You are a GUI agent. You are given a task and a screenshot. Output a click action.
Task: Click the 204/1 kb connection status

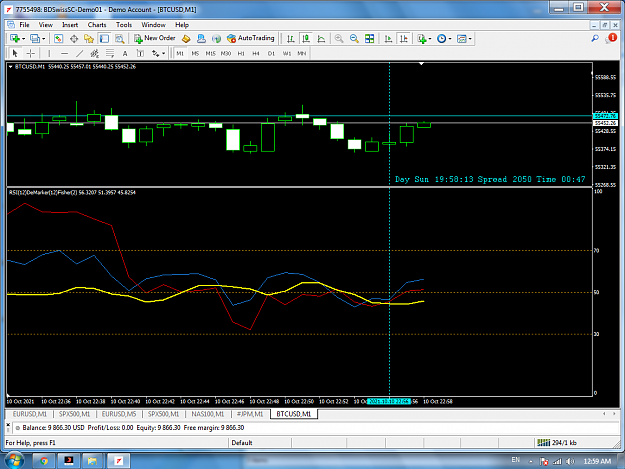(557, 443)
